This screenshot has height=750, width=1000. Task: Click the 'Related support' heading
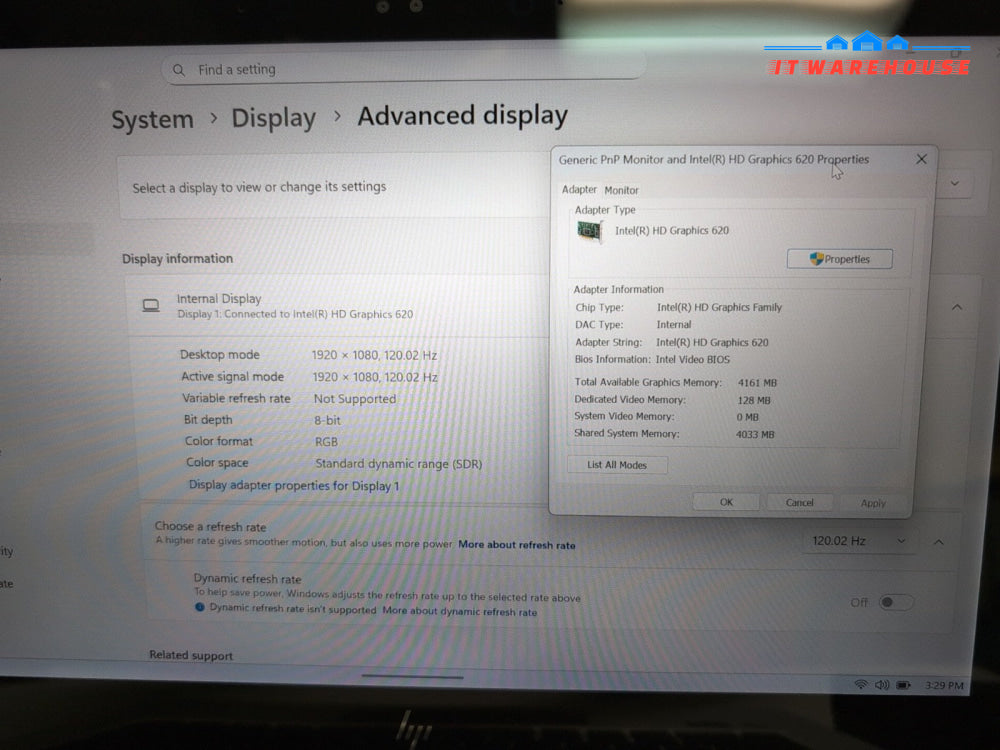point(191,655)
